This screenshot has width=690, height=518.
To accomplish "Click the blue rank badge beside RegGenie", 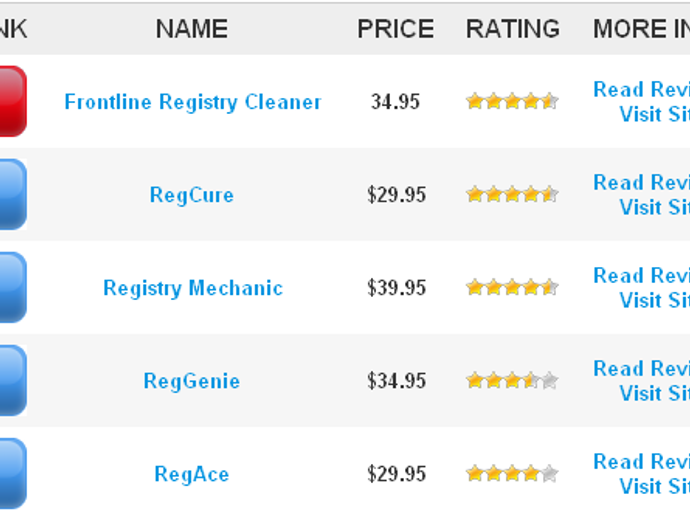I will (11, 380).
